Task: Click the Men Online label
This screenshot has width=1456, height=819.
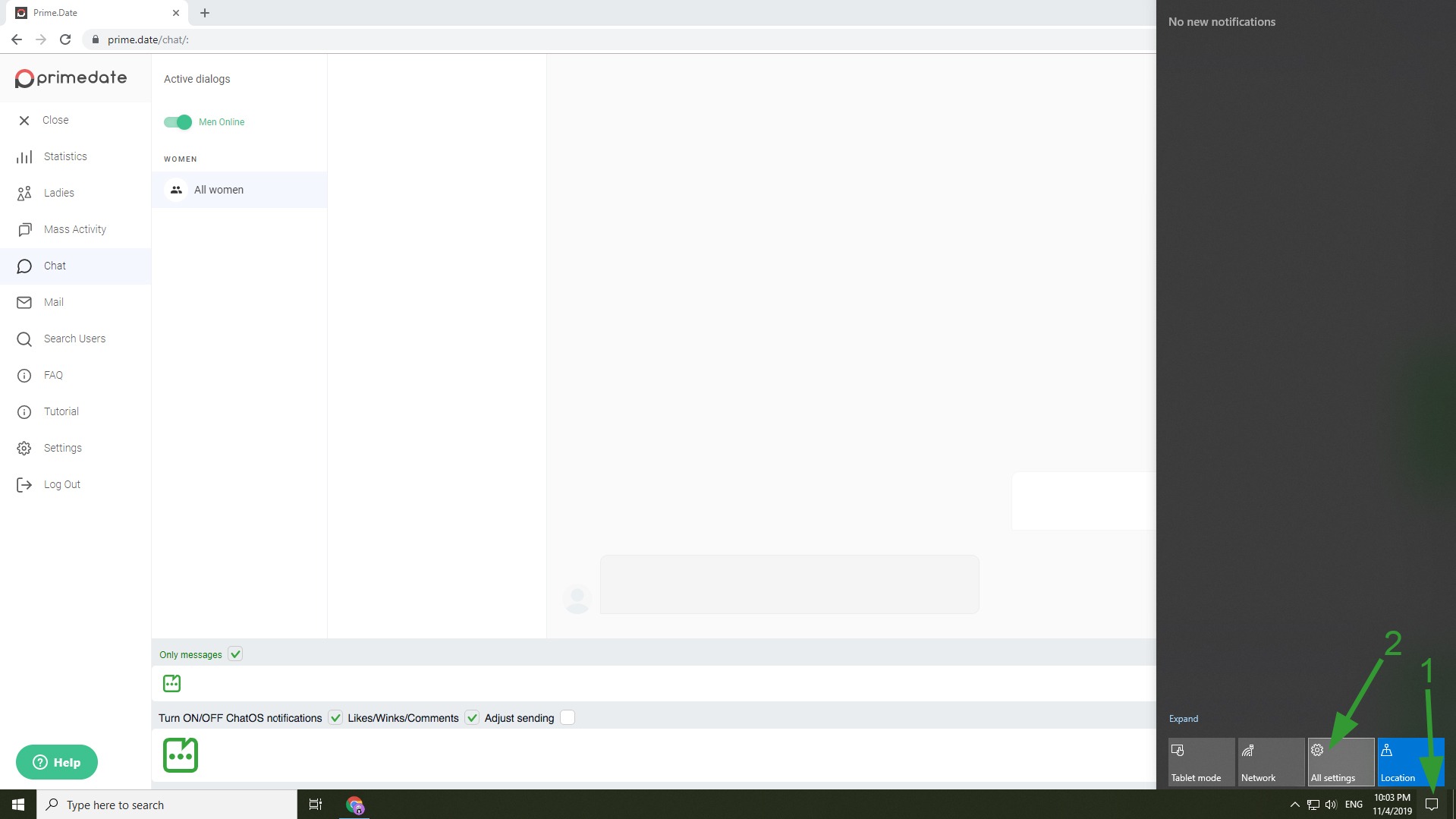Action: coord(222,122)
